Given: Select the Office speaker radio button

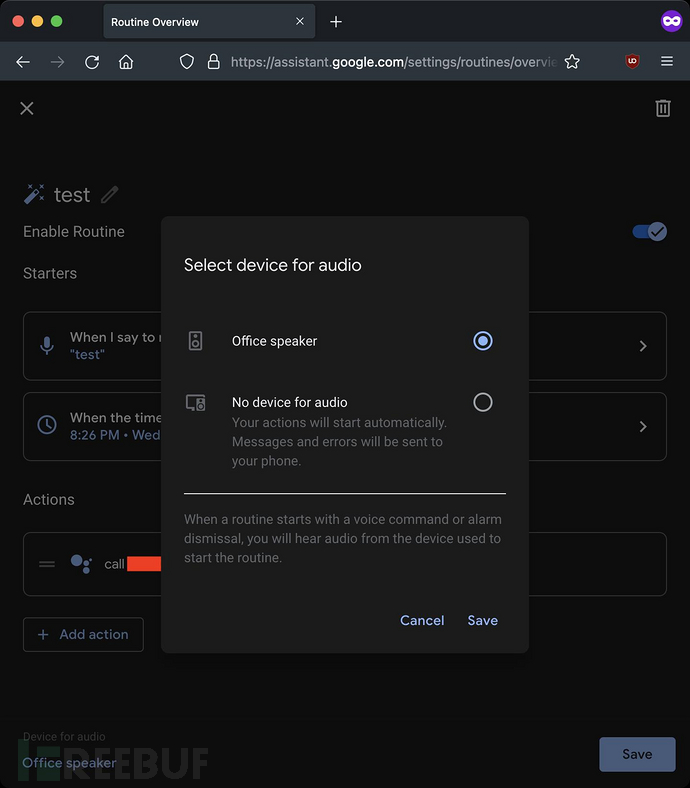Looking at the screenshot, I should (x=483, y=341).
